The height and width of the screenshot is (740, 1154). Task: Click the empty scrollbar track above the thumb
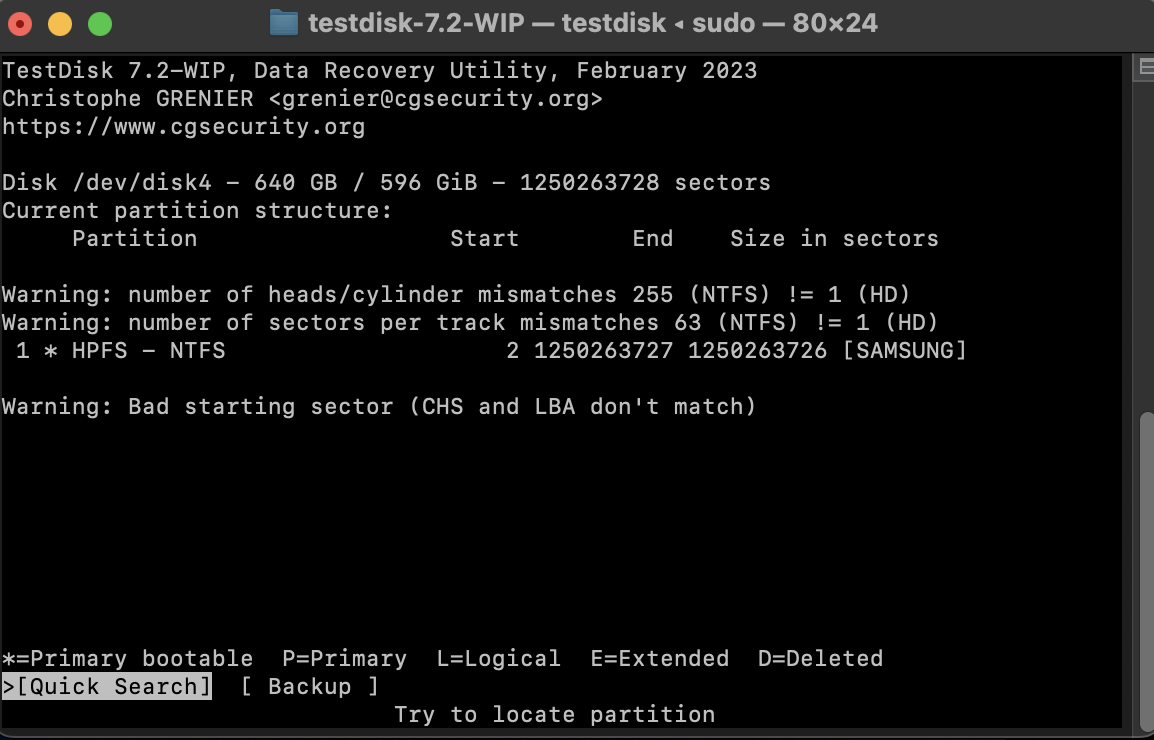pos(1146,243)
